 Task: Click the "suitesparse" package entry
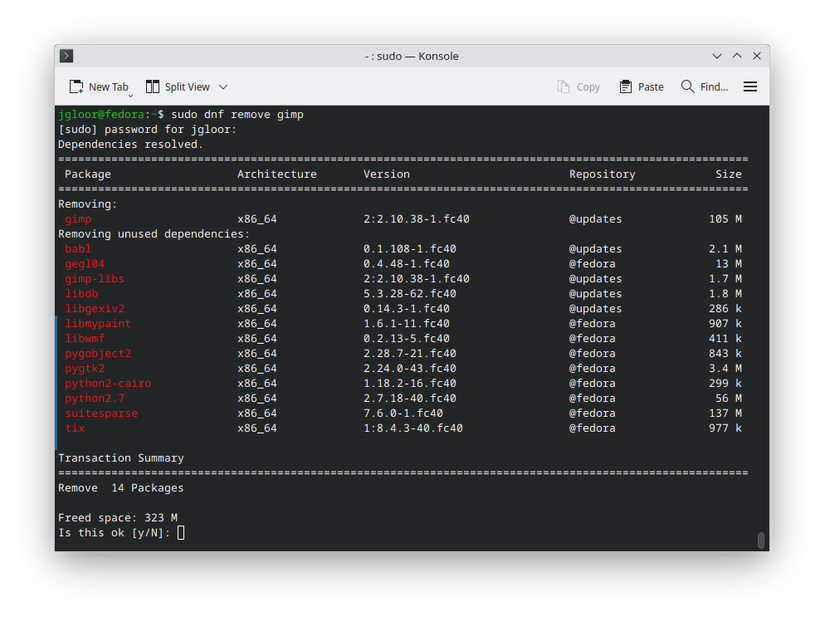pos(101,413)
